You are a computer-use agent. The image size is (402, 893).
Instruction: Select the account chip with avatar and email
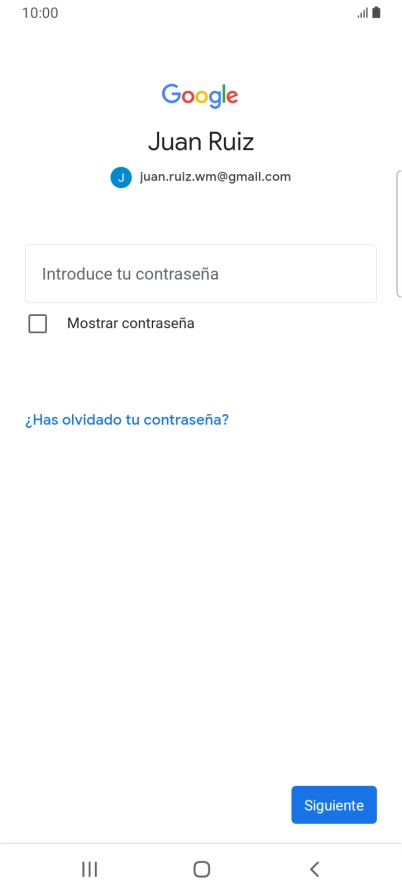coord(200,177)
